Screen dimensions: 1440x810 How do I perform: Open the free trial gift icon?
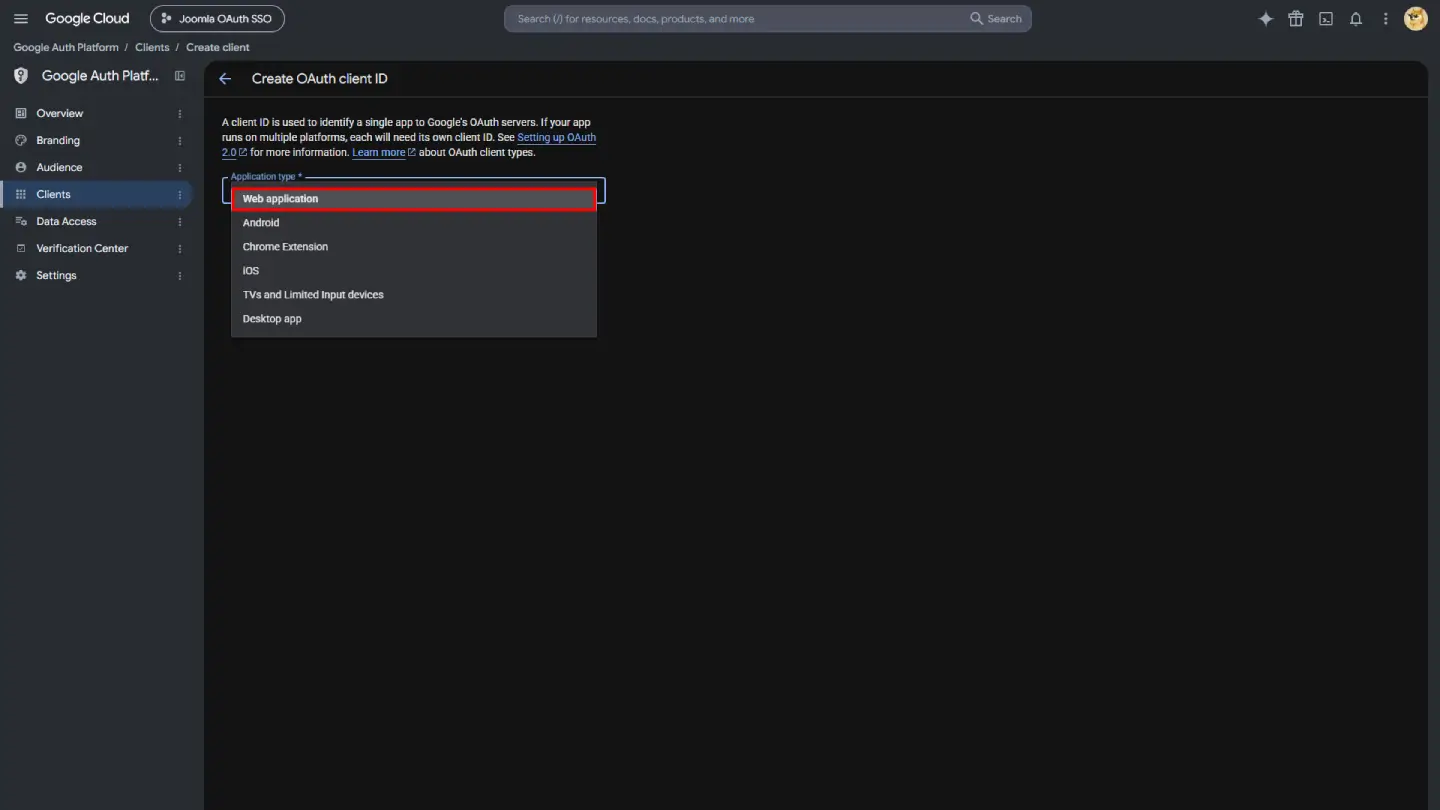(1296, 19)
